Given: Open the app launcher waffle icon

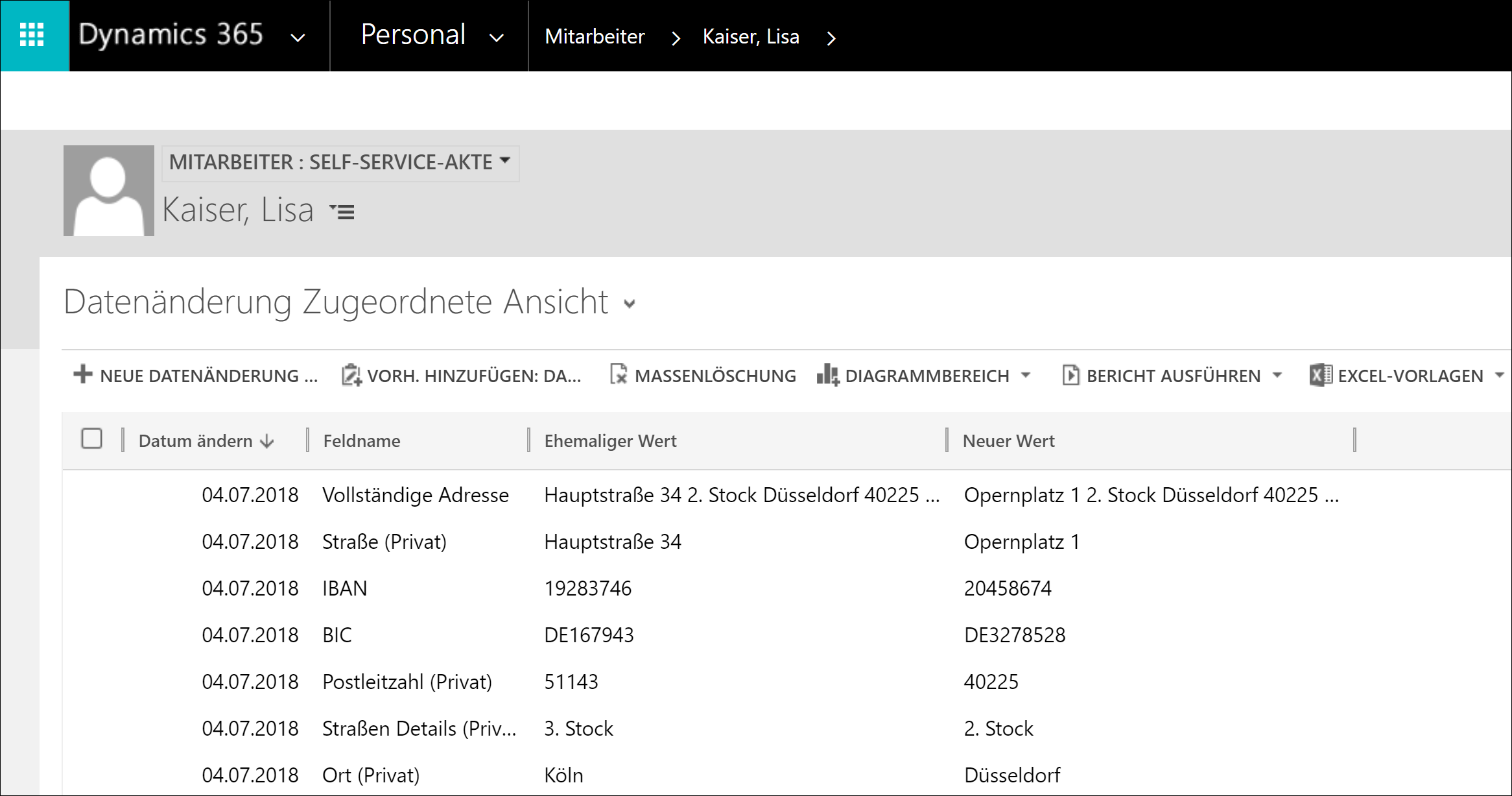Looking at the screenshot, I should point(32,35).
